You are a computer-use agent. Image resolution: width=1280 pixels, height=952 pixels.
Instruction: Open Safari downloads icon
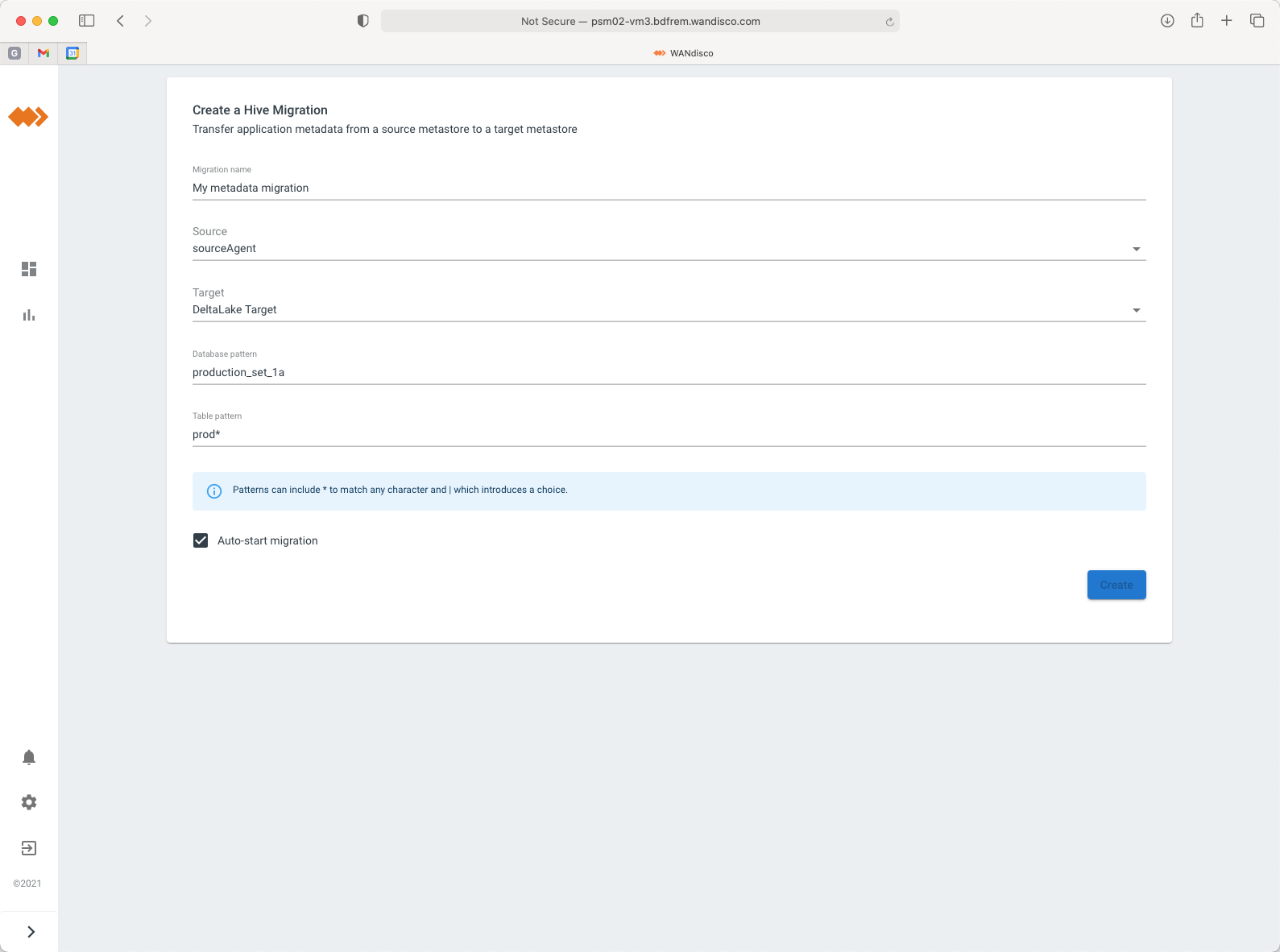1166,21
